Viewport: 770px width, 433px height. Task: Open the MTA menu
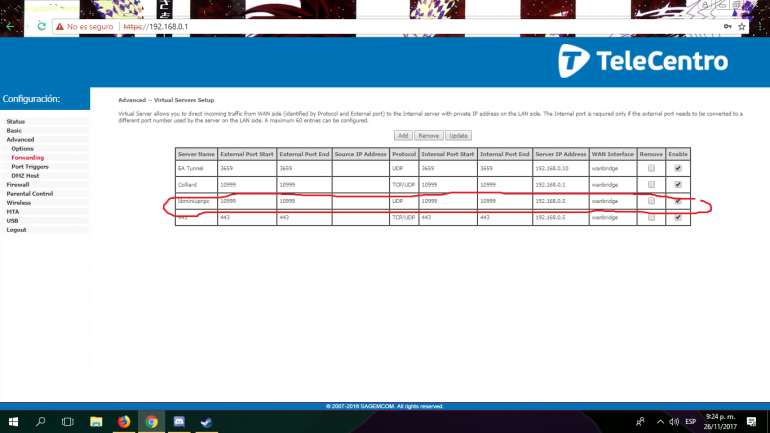[13, 212]
